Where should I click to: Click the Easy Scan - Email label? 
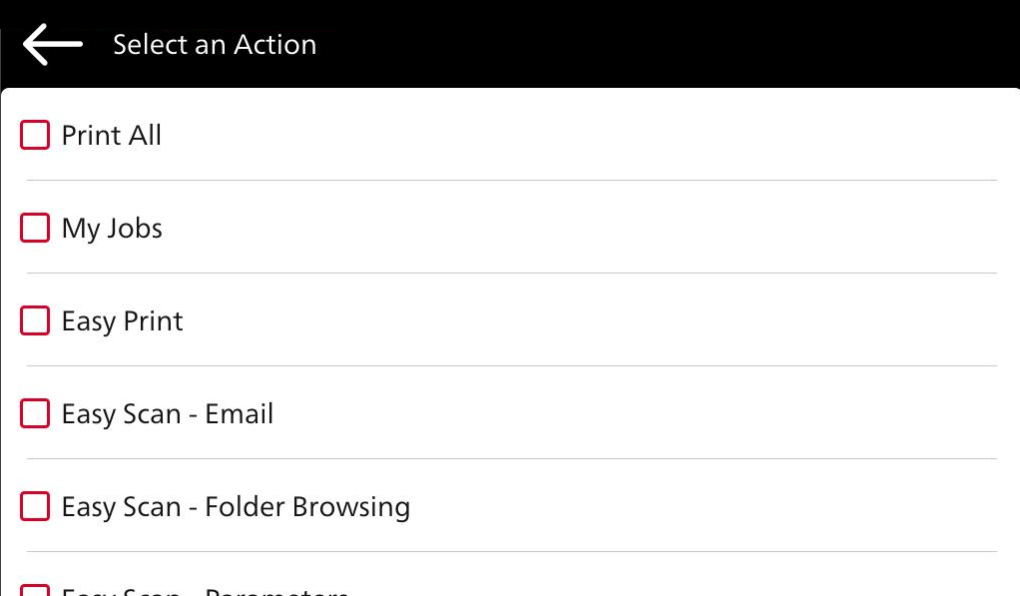pyautogui.click(x=167, y=414)
